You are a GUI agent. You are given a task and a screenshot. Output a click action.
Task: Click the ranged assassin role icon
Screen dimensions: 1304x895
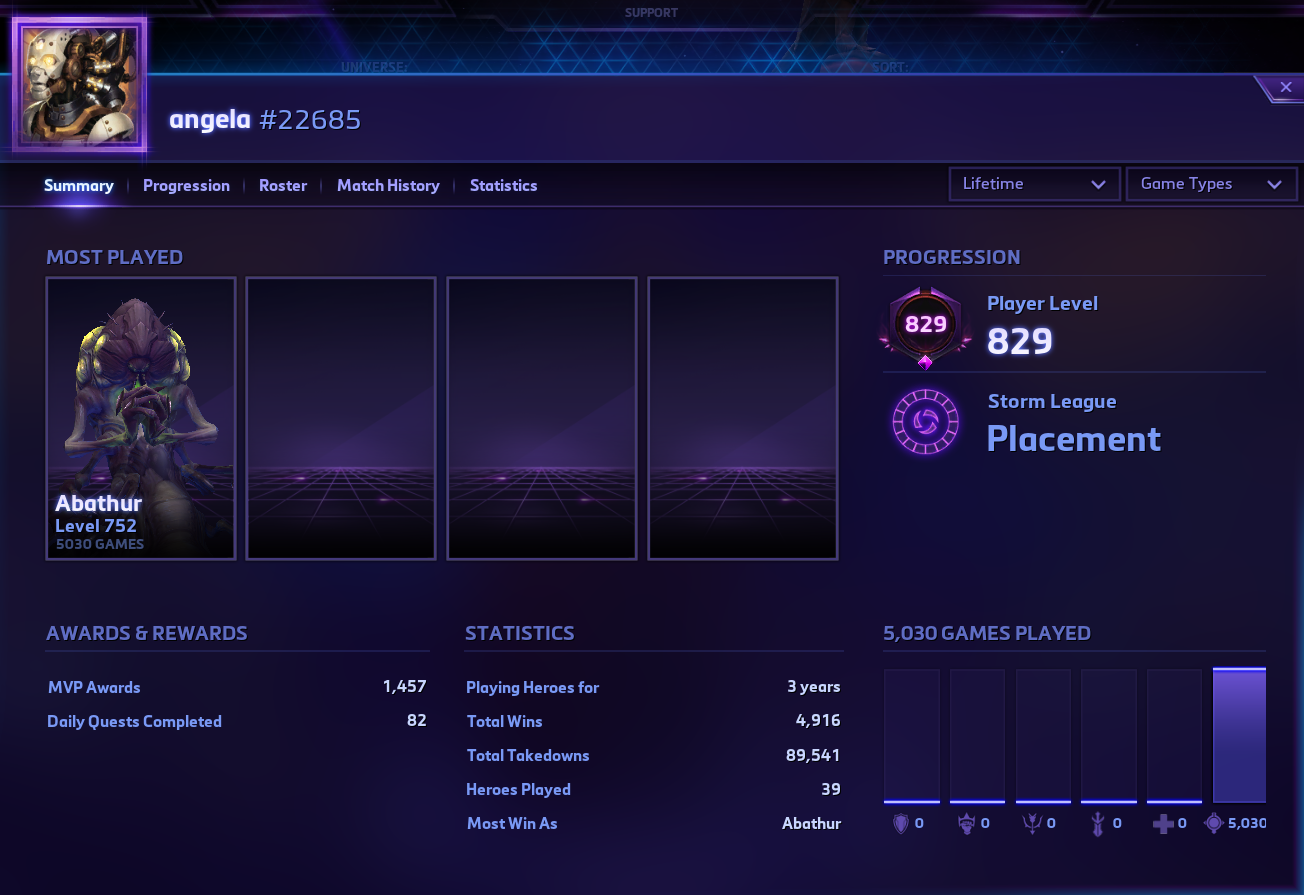pos(1032,824)
